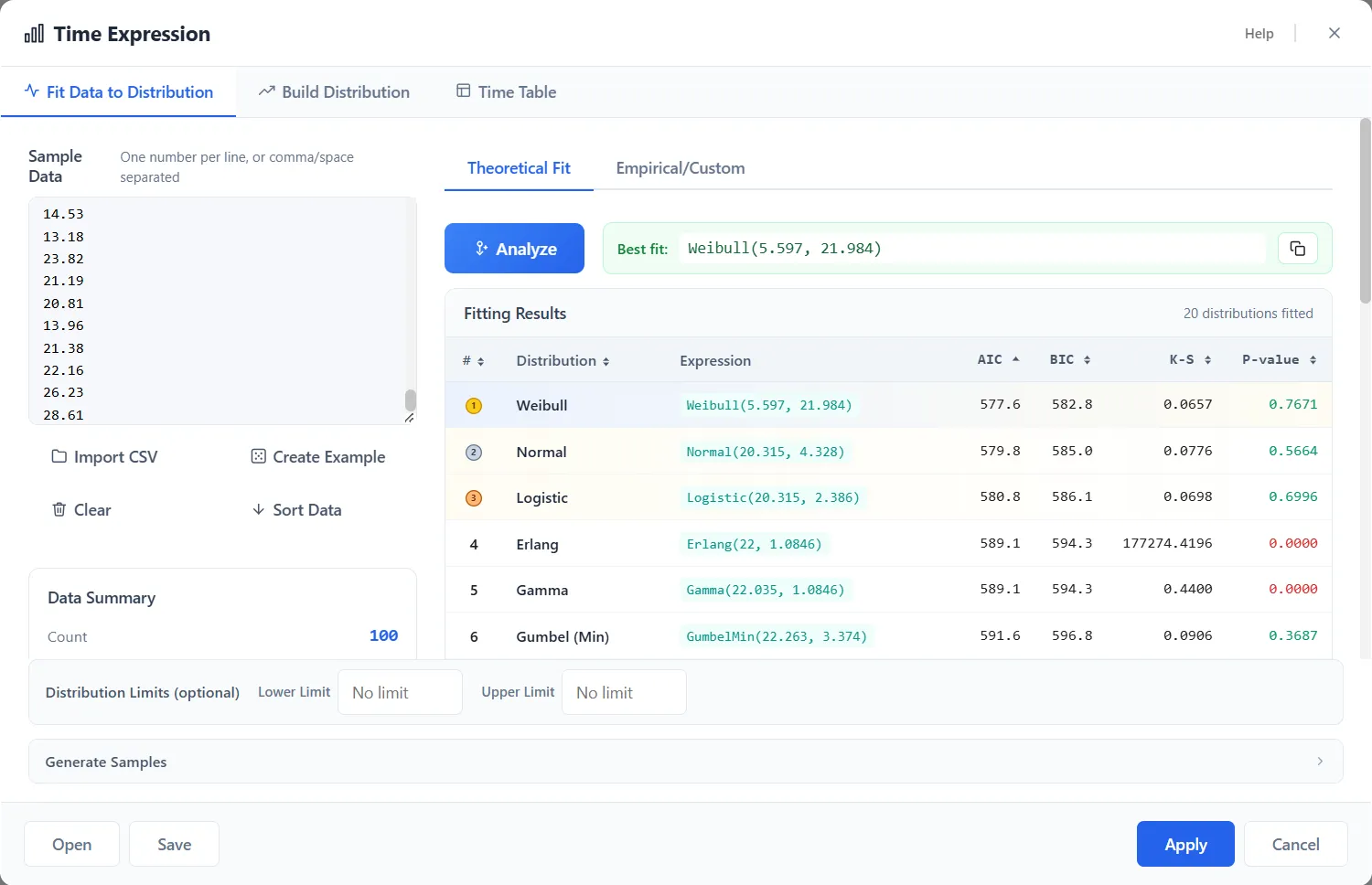Screen dimensions: 1372x885
Task: Import CSV sample data
Action: [104, 457]
